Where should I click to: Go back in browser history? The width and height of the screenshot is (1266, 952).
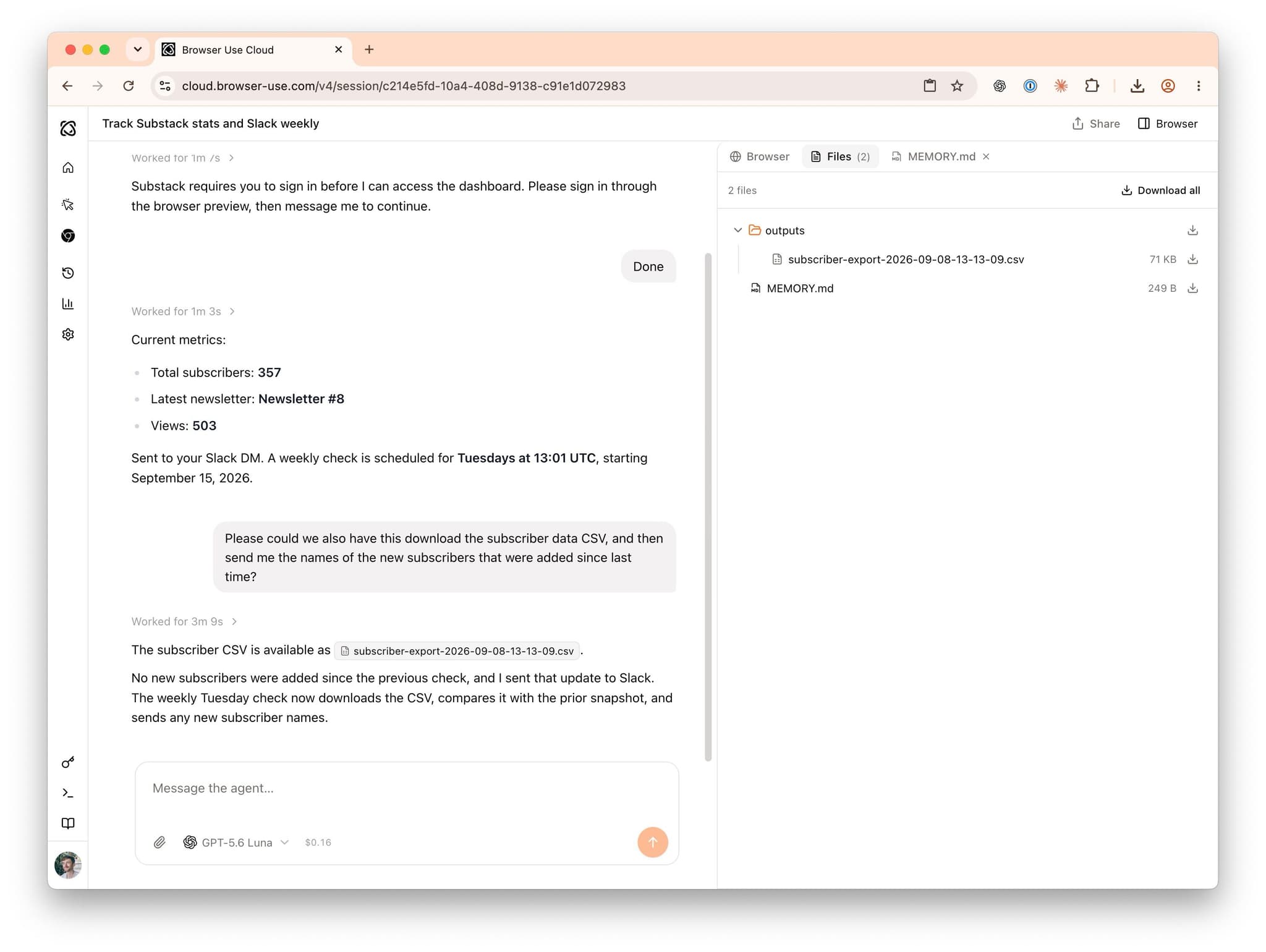pos(67,86)
